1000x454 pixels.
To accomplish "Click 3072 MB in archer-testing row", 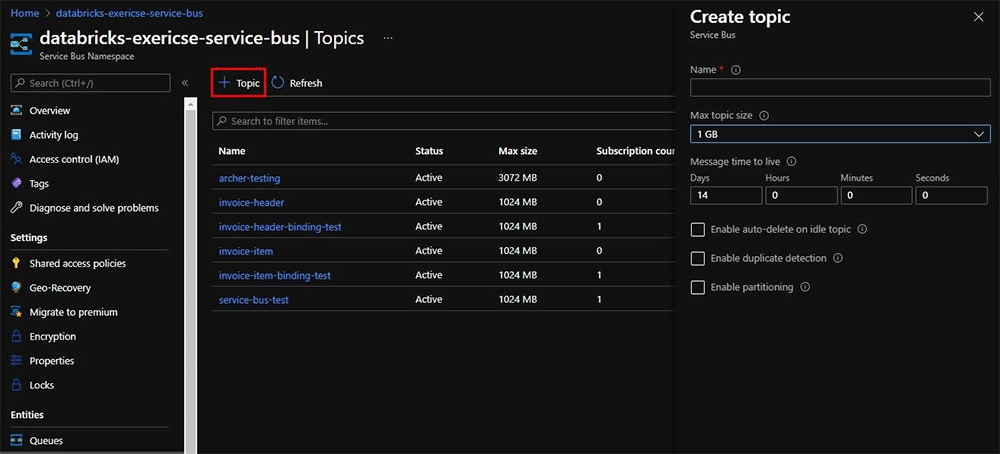I will point(518,178).
